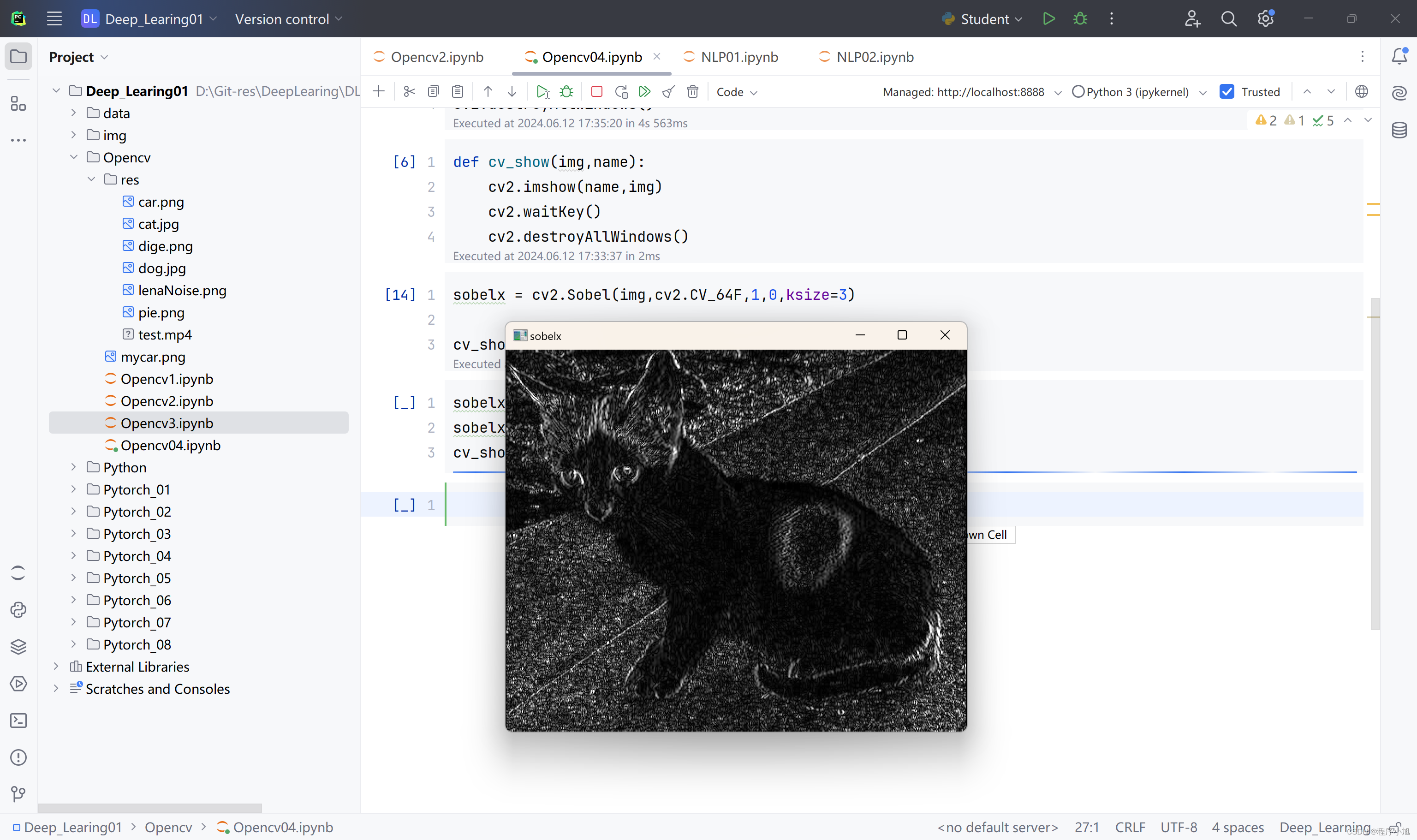Open the editor tabs more options menu
The image size is (1417, 840).
click(1362, 56)
